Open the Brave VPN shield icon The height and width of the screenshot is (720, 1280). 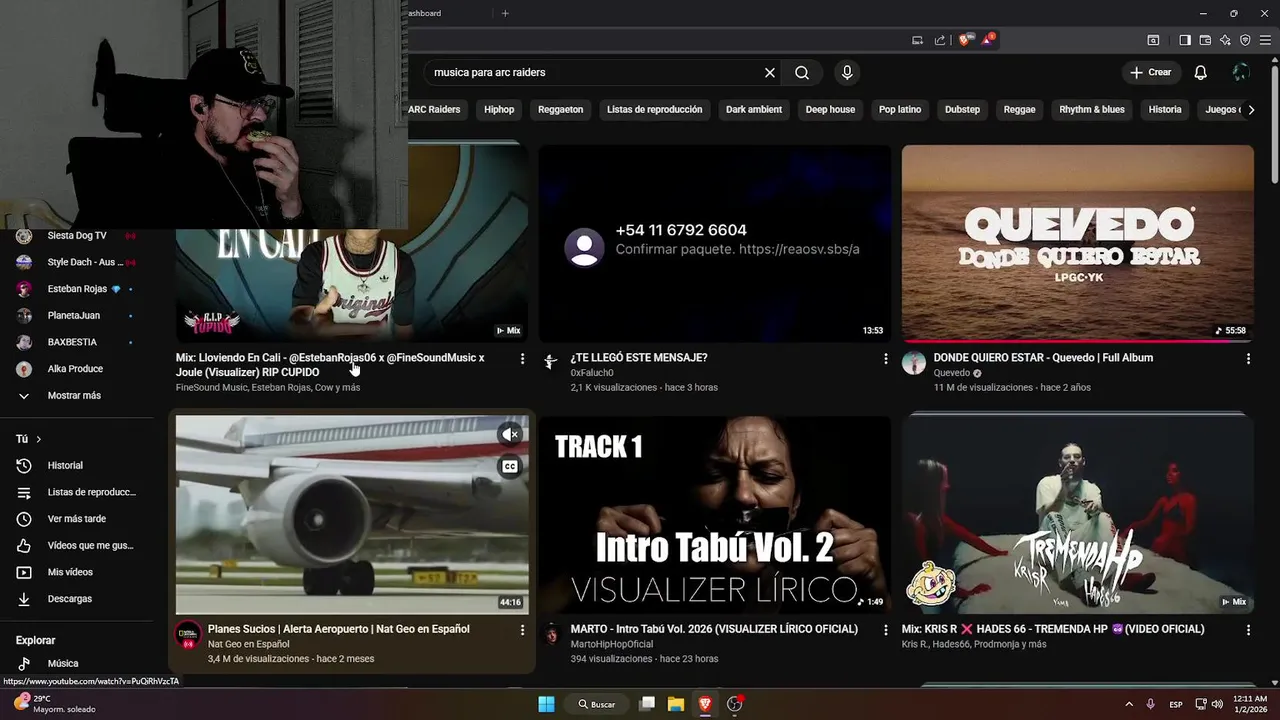pyautogui.click(x=1245, y=40)
